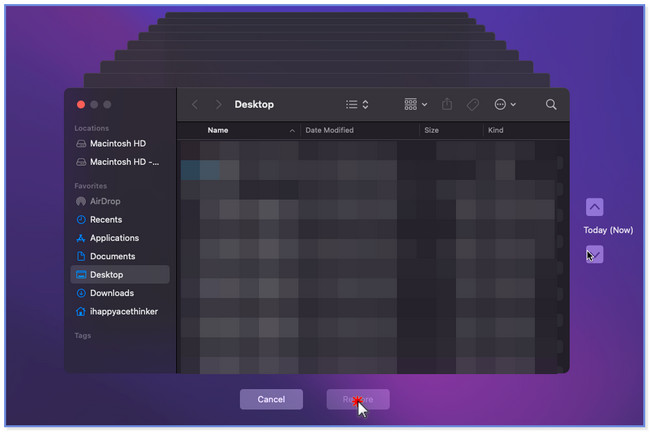Screen dimensions: 650x432
Task: Go forward with the right chevron
Action: (x=218, y=104)
